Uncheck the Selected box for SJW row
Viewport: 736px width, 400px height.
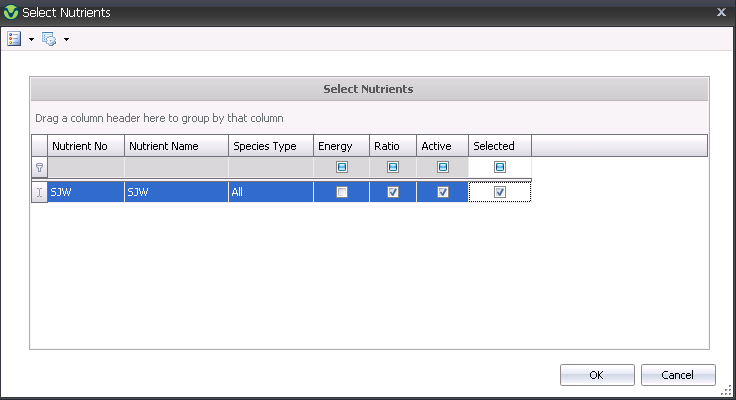click(x=500, y=192)
